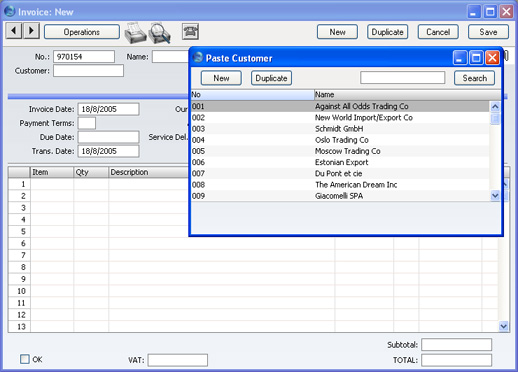The image size is (518, 372).
Task: Sort customer list by Name column
Action: (x=407, y=95)
